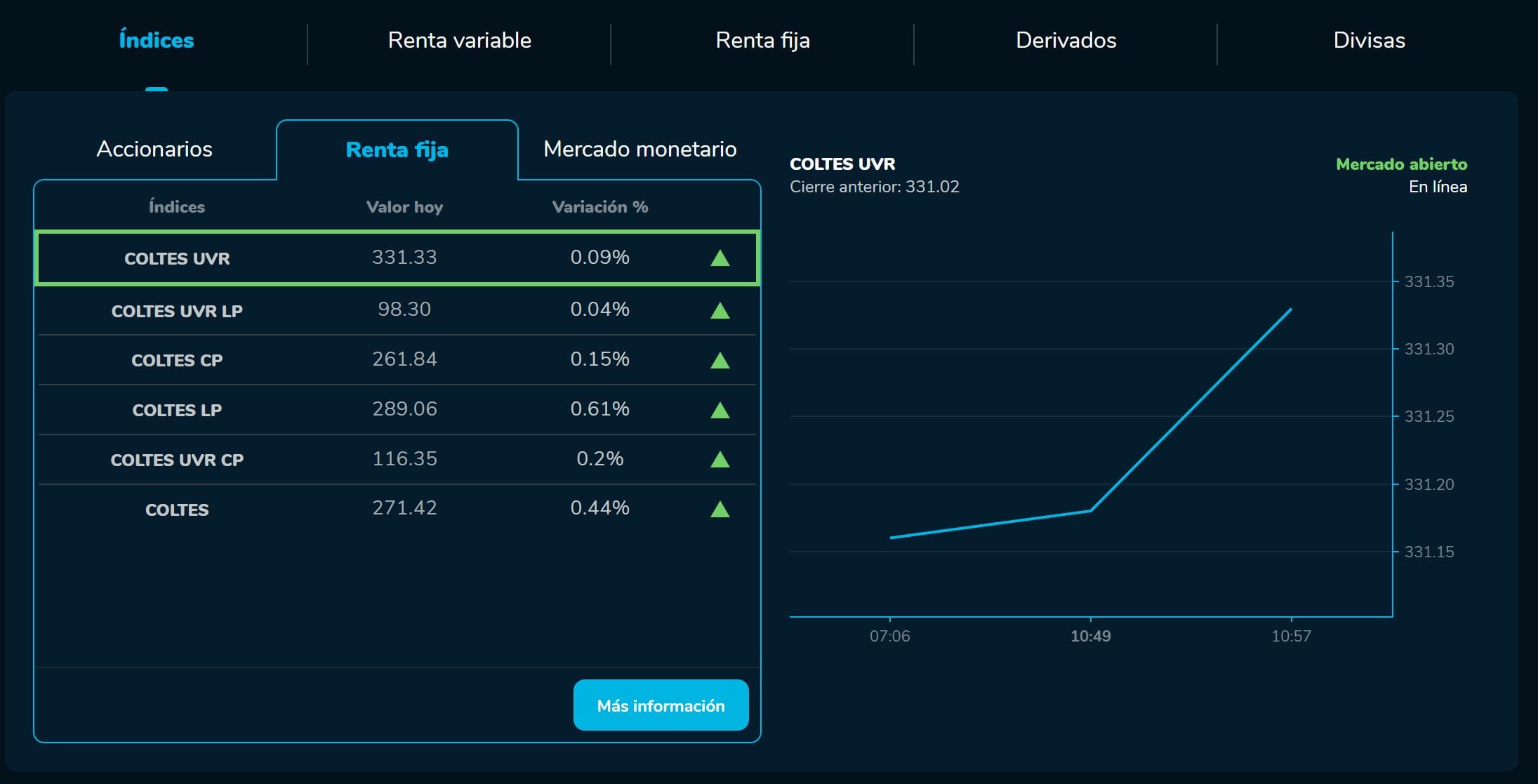This screenshot has width=1538, height=784.
Task: Click green up arrow in COLTES UVR row
Action: (720, 258)
